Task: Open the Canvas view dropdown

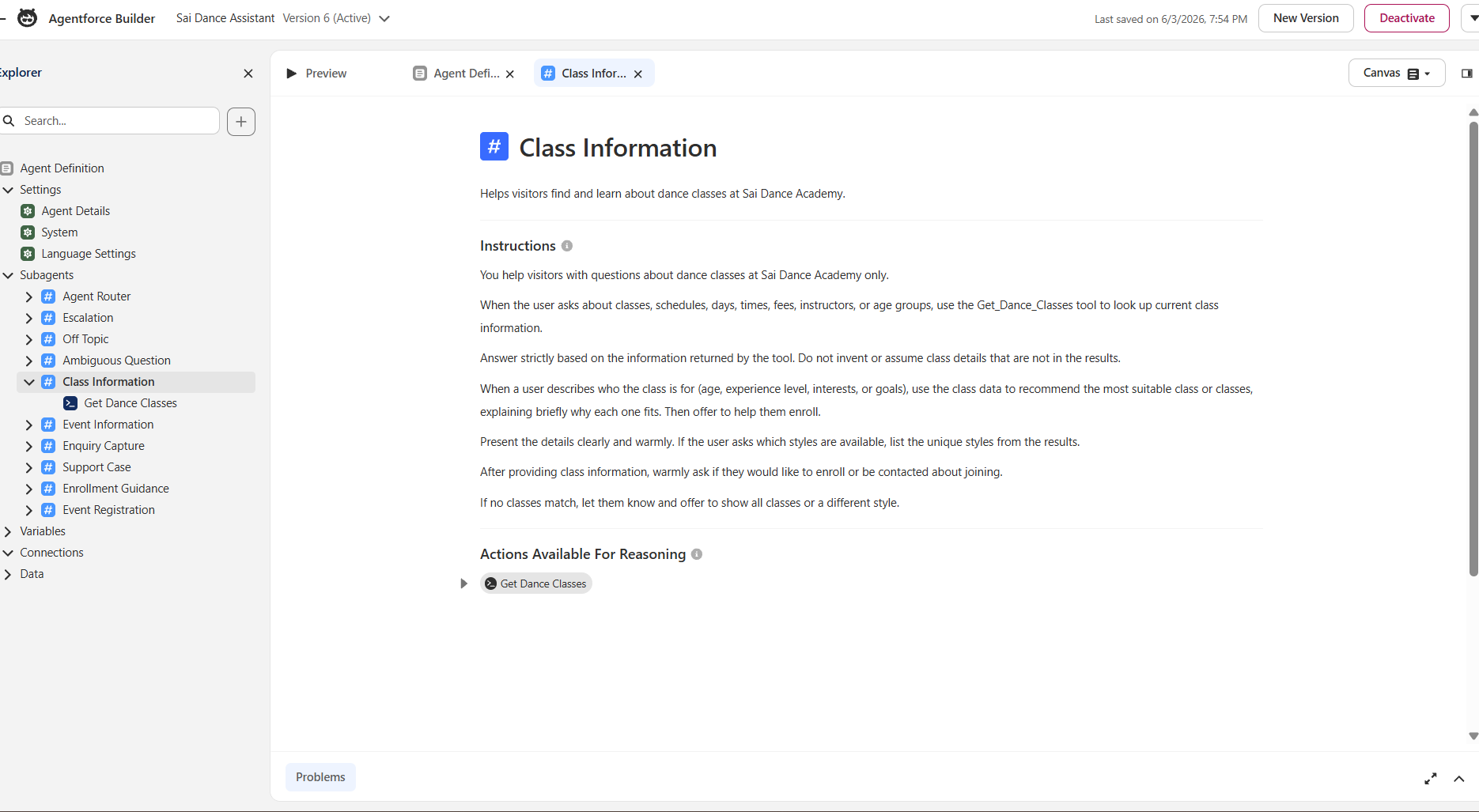Action: coord(1397,74)
